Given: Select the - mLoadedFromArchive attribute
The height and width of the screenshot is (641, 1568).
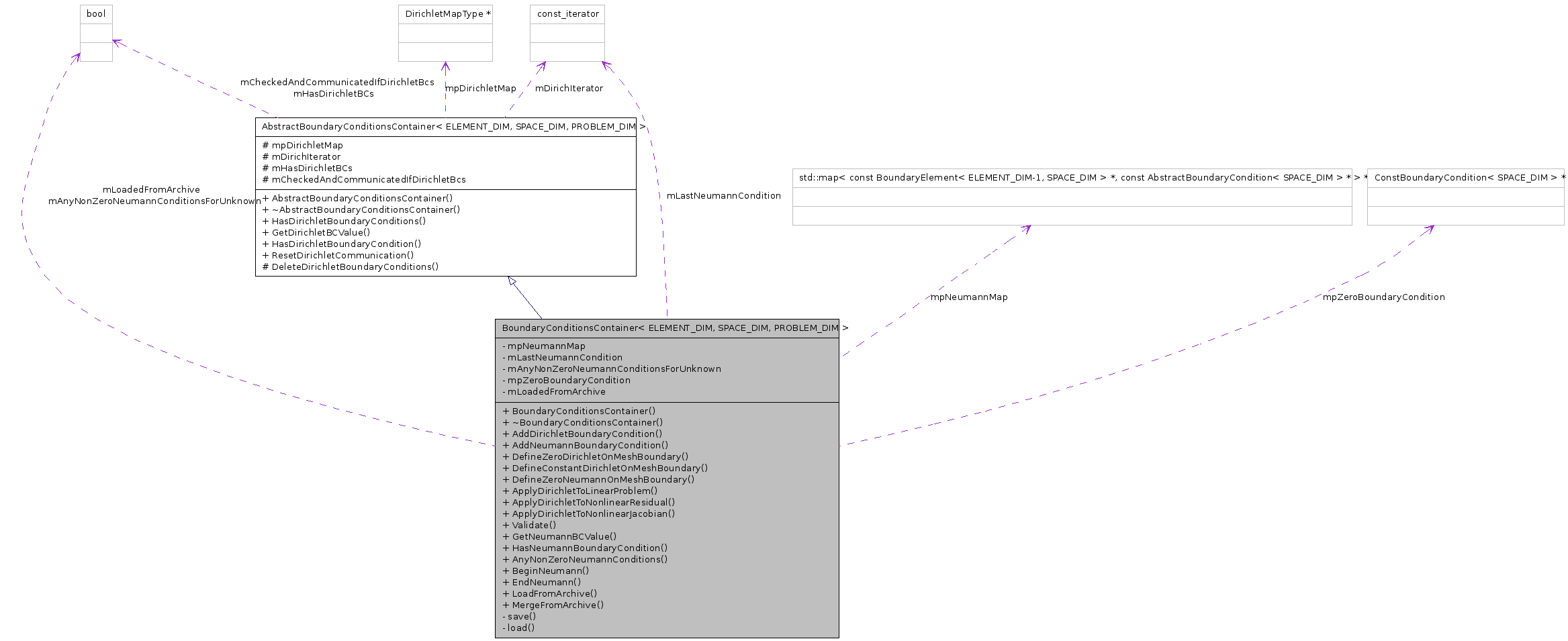Looking at the screenshot, I should tap(554, 393).
